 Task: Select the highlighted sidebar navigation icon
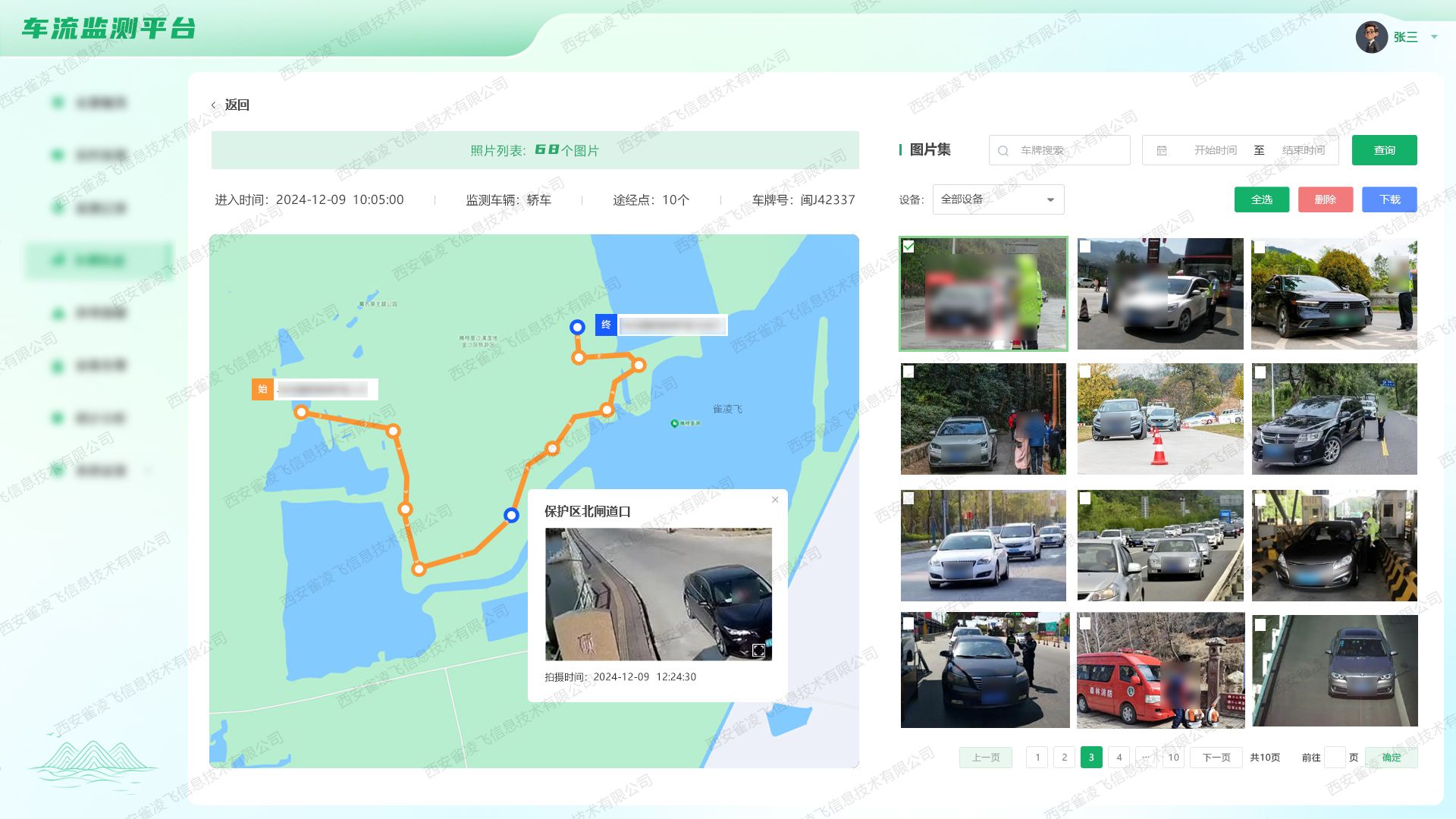pos(58,260)
